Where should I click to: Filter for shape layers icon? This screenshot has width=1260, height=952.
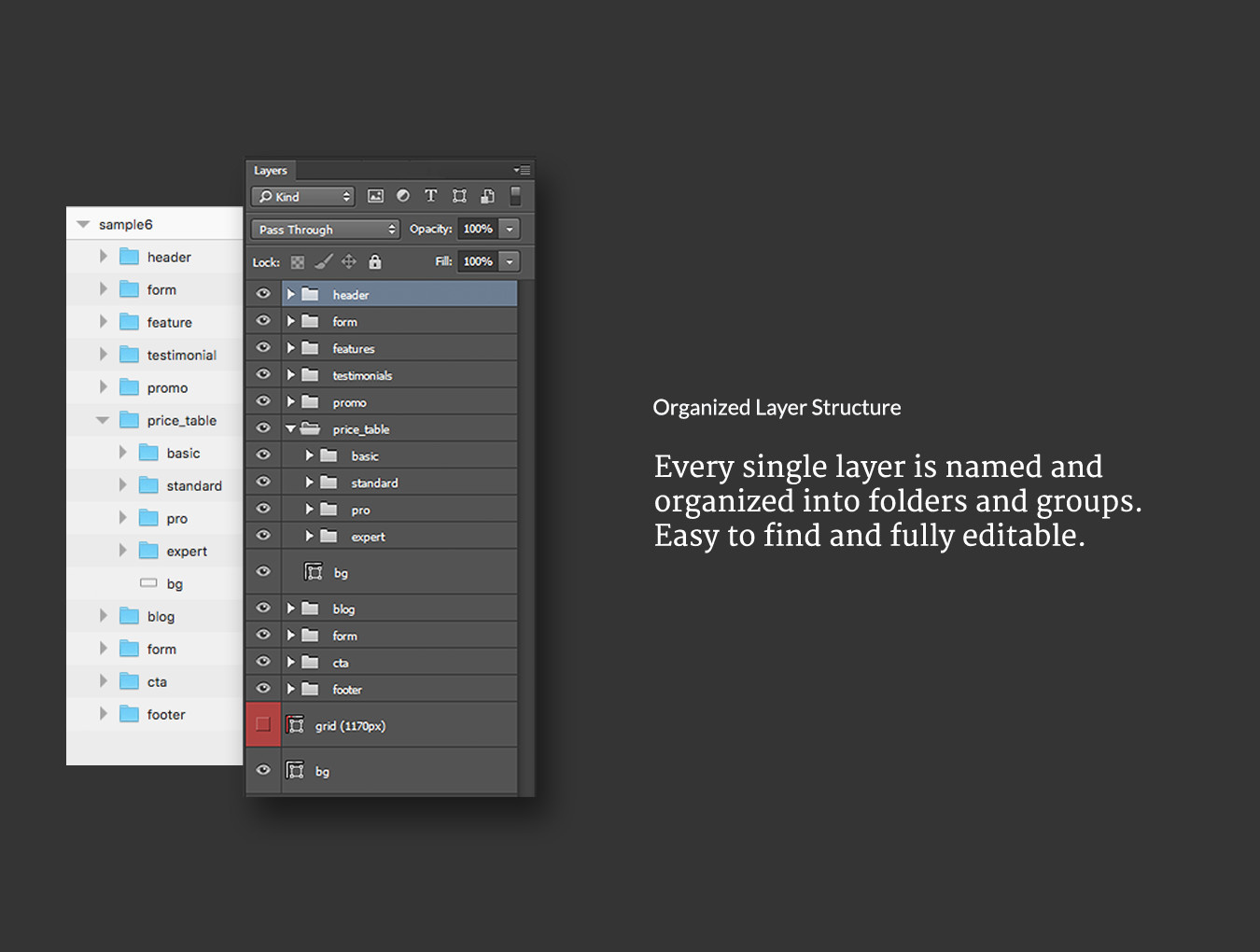(459, 196)
